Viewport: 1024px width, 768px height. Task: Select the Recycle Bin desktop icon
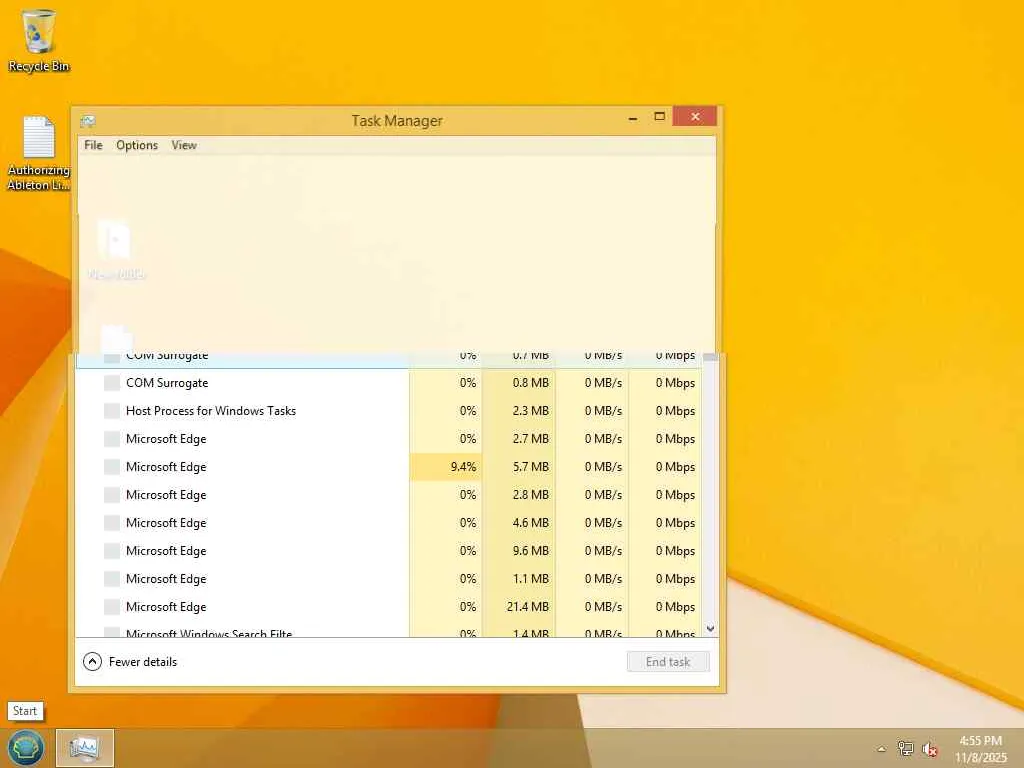point(39,40)
